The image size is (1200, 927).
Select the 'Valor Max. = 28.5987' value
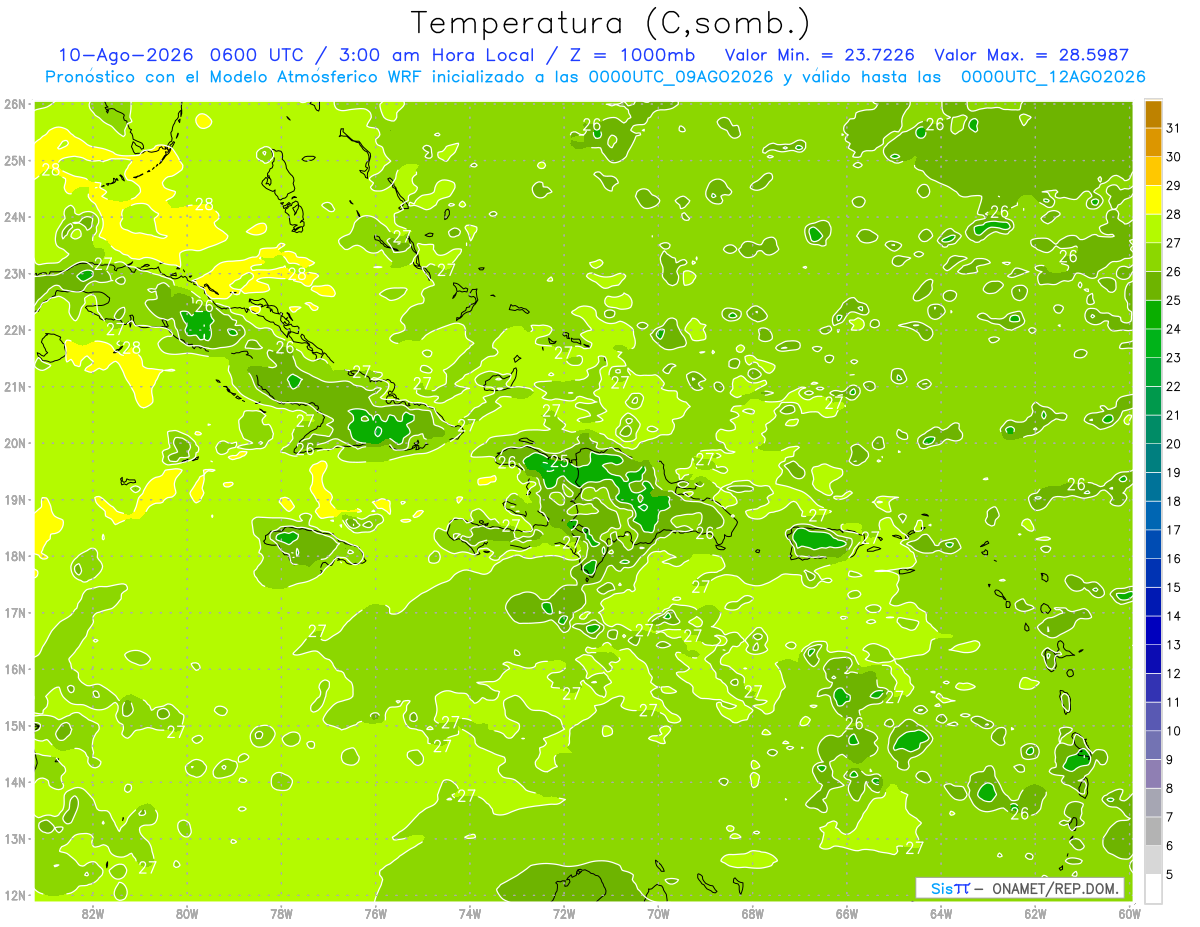(1032, 55)
